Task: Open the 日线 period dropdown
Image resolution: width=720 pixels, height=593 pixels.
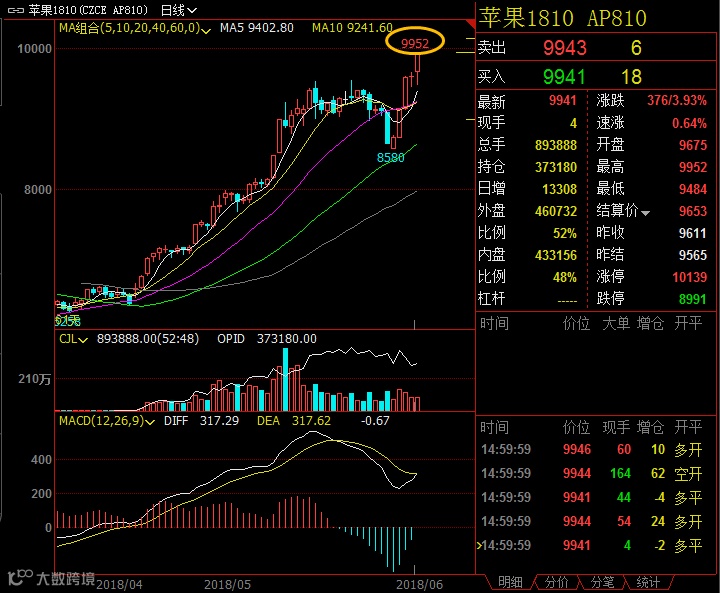Action: (x=179, y=10)
